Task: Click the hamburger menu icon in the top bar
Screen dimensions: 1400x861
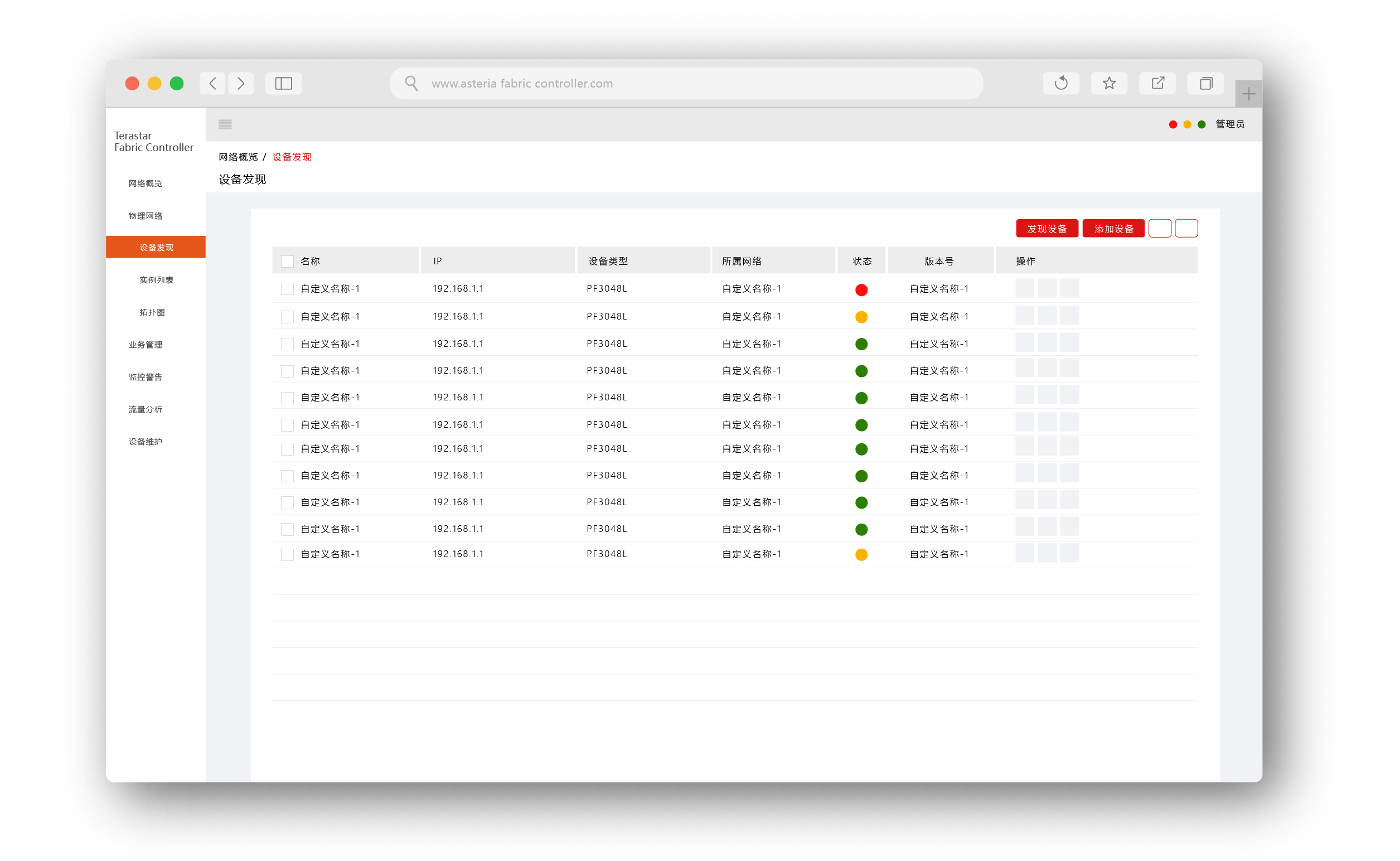Action: pos(225,125)
